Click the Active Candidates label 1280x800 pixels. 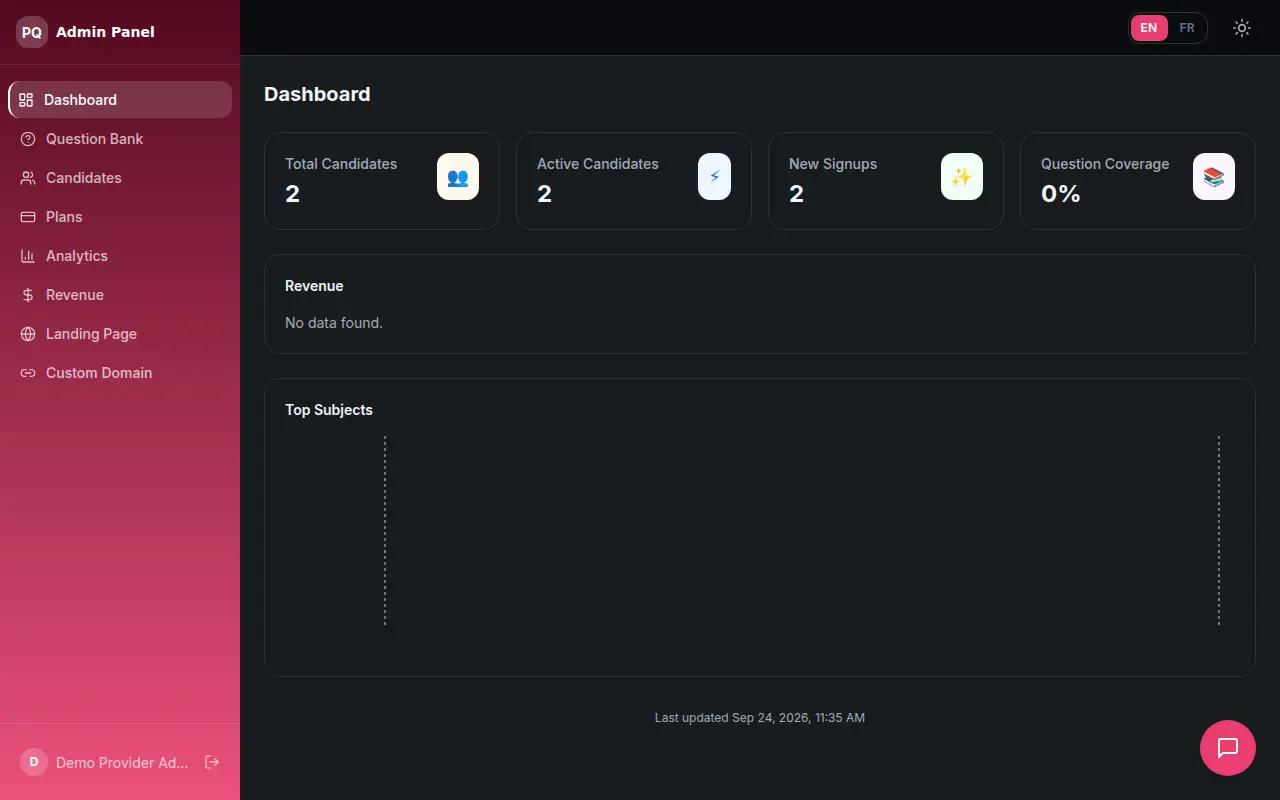pyautogui.click(x=598, y=164)
